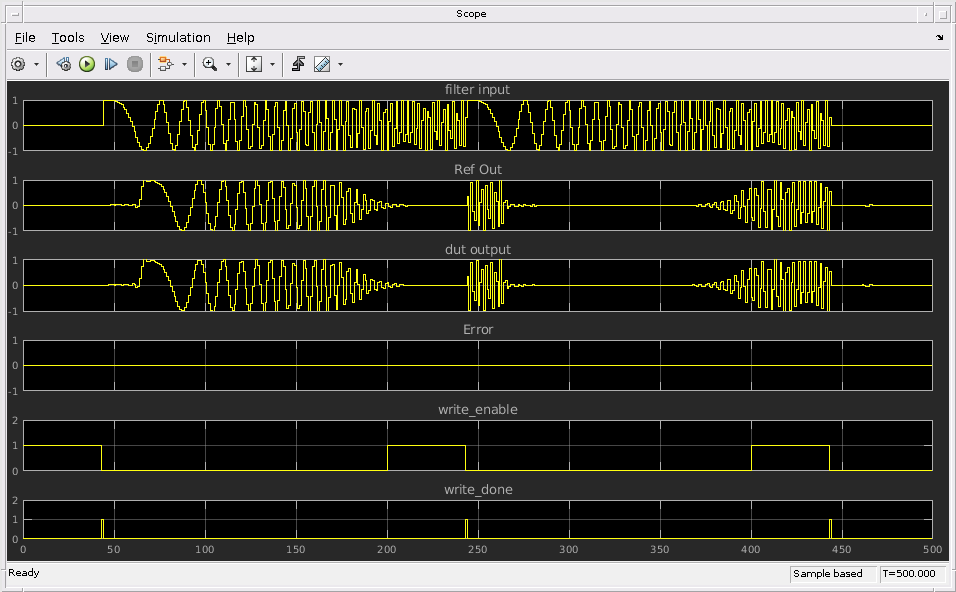
Task: Open the simulation stepping options icon
Action: click(63, 64)
